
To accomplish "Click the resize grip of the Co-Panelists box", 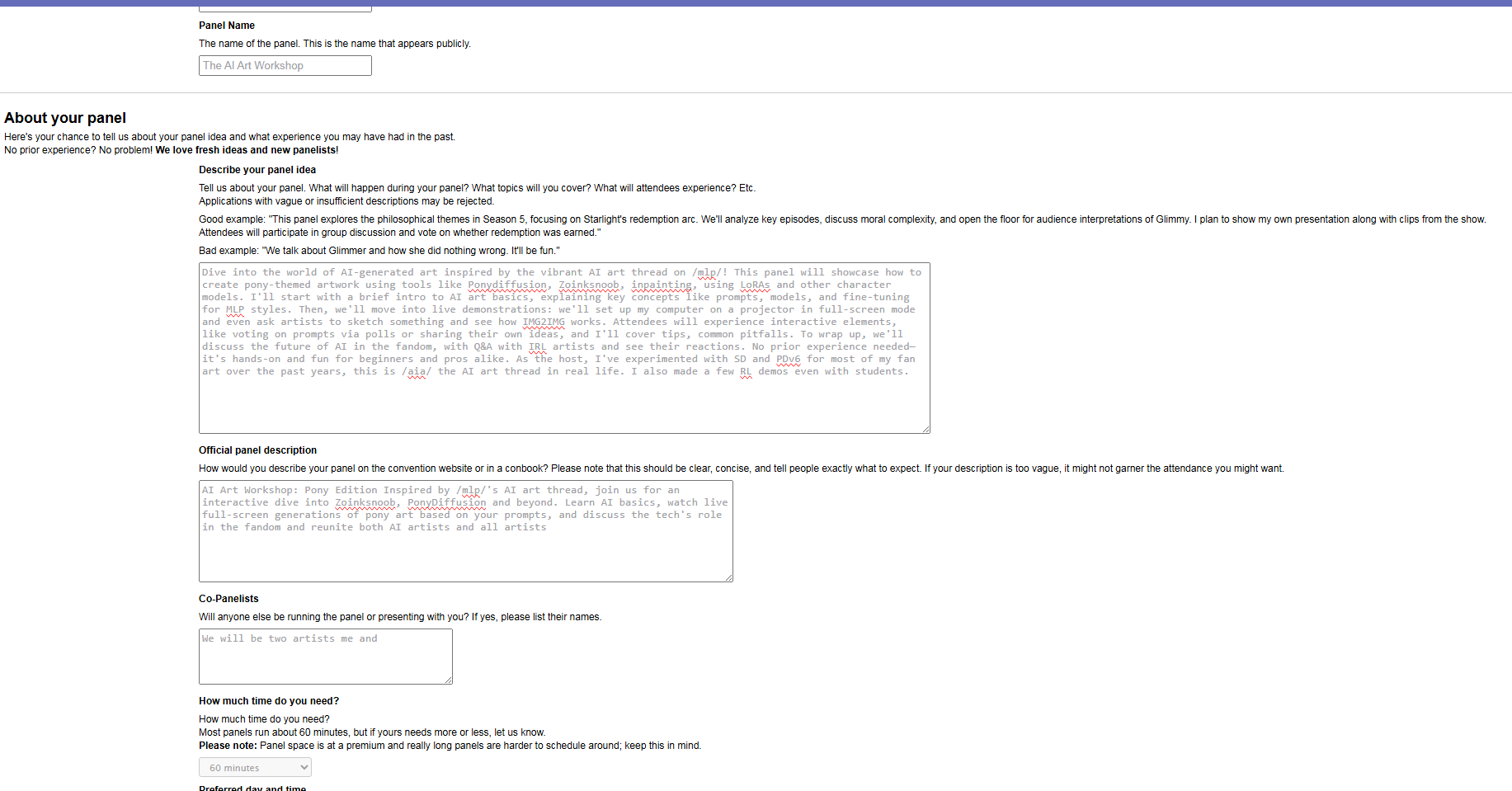I will coord(448,680).
